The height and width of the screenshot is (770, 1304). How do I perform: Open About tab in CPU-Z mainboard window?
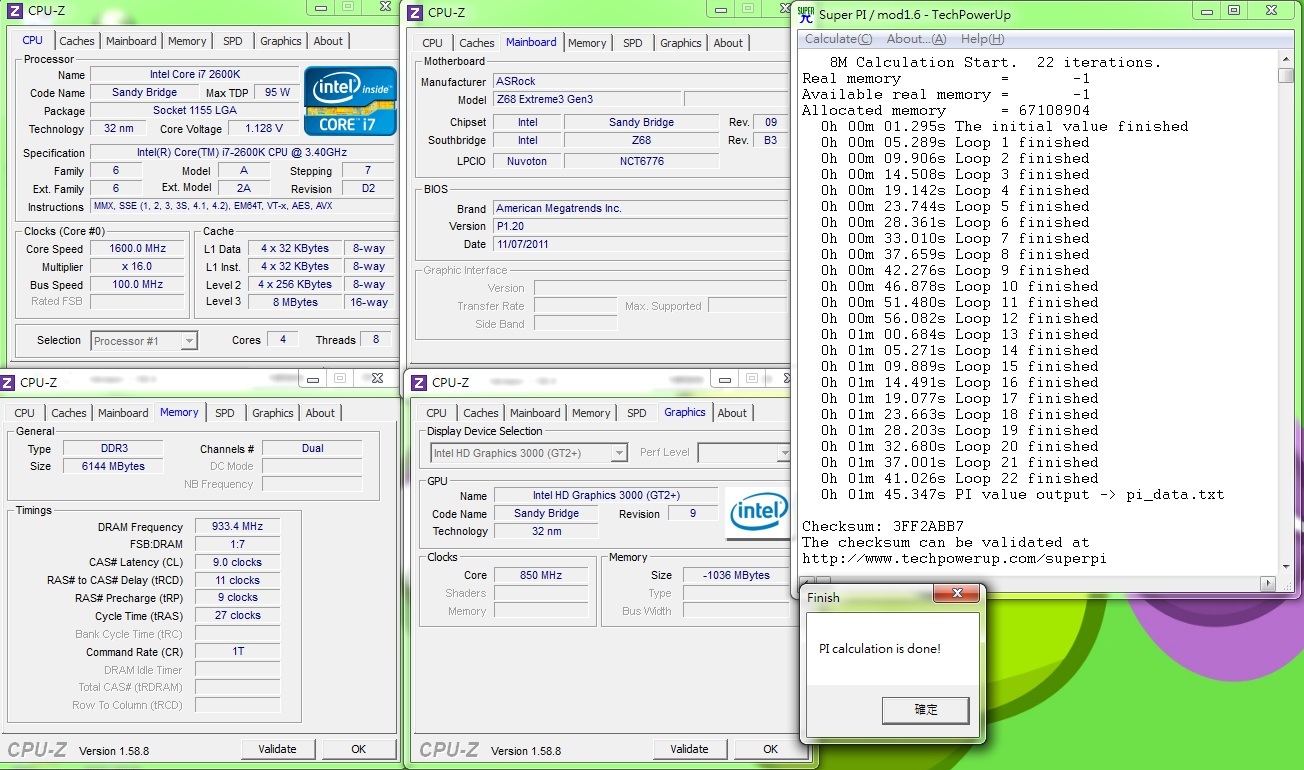728,43
